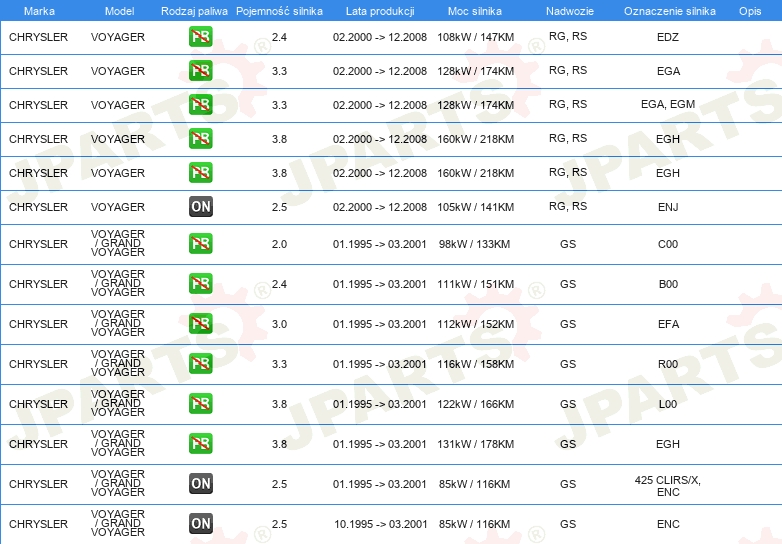Select the engine code cell L00
This screenshot has width=782, height=544.
tap(668, 404)
